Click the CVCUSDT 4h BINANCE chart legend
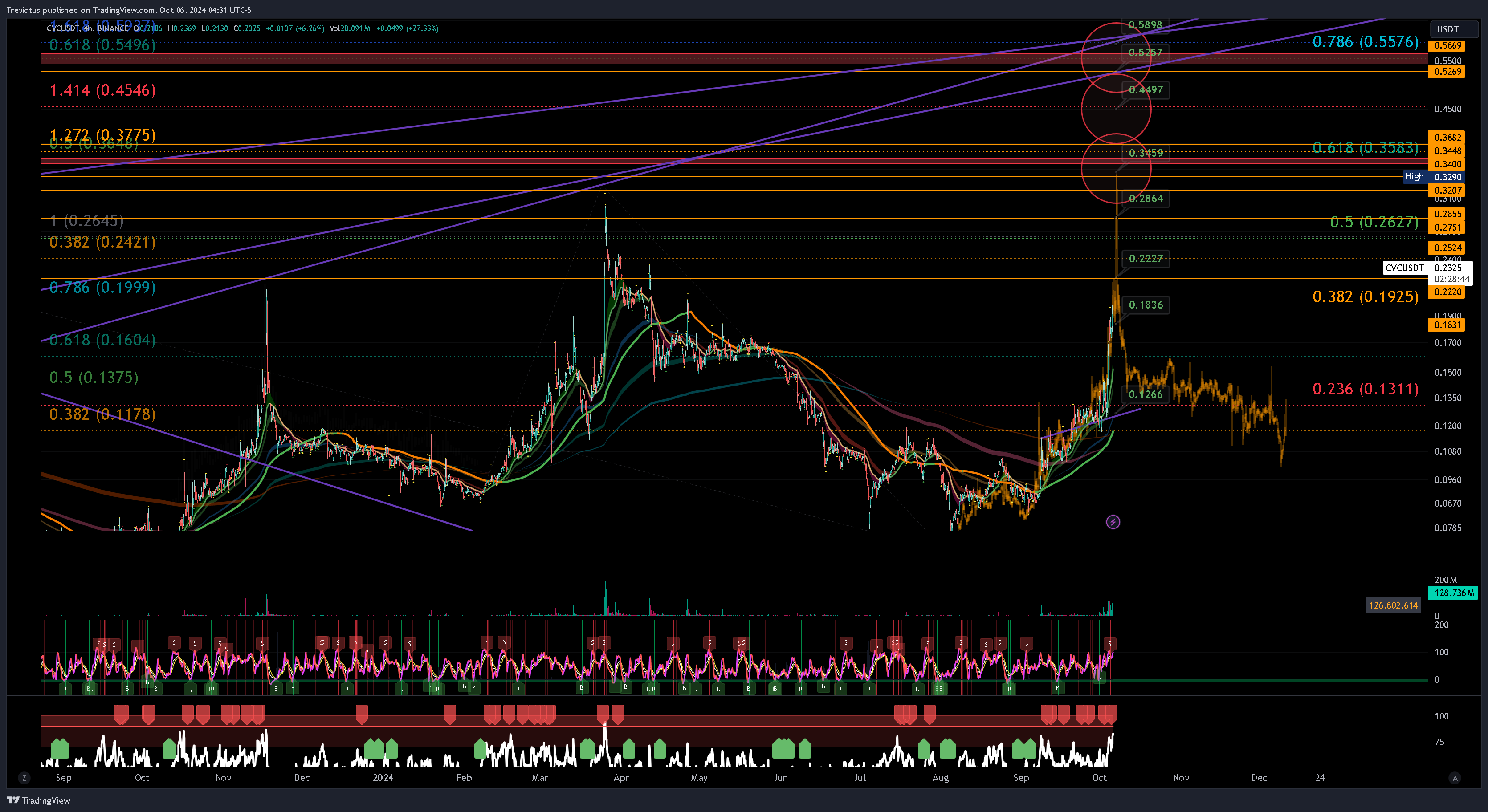 pos(88,28)
